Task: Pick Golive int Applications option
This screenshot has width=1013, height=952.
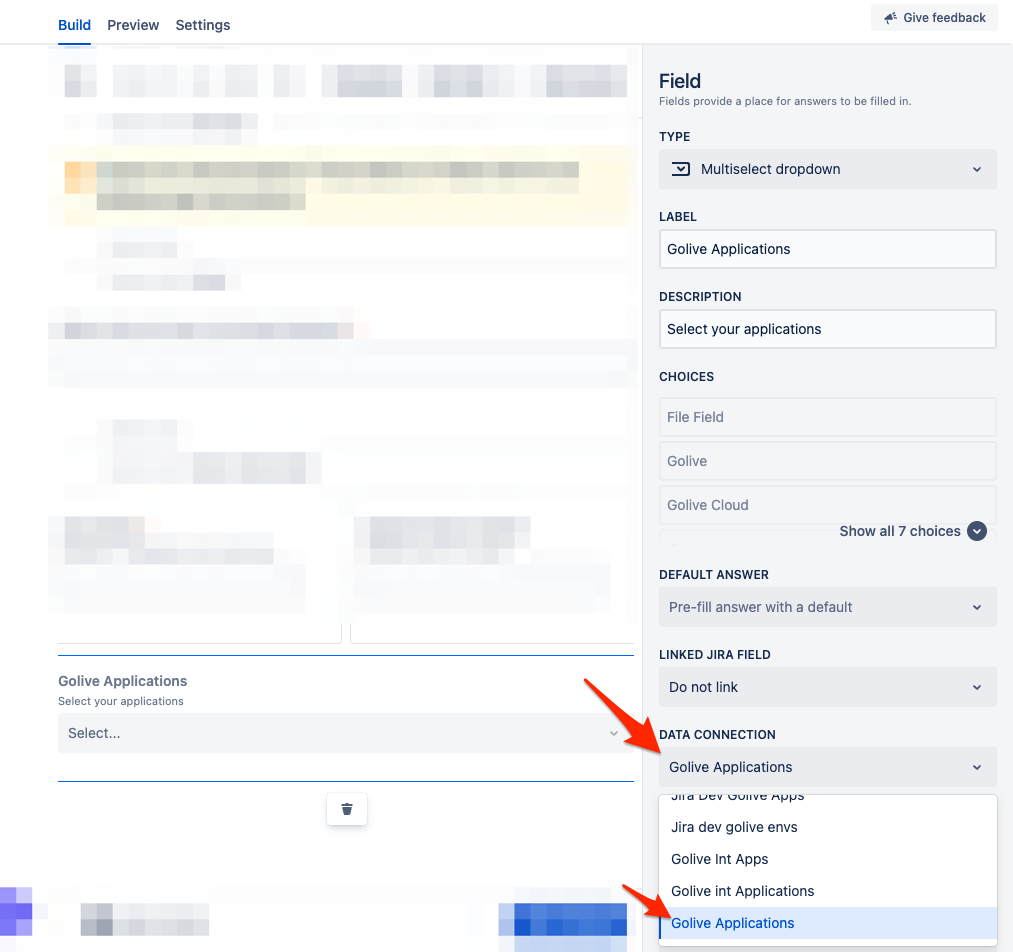Action: [x=743, y=891]
